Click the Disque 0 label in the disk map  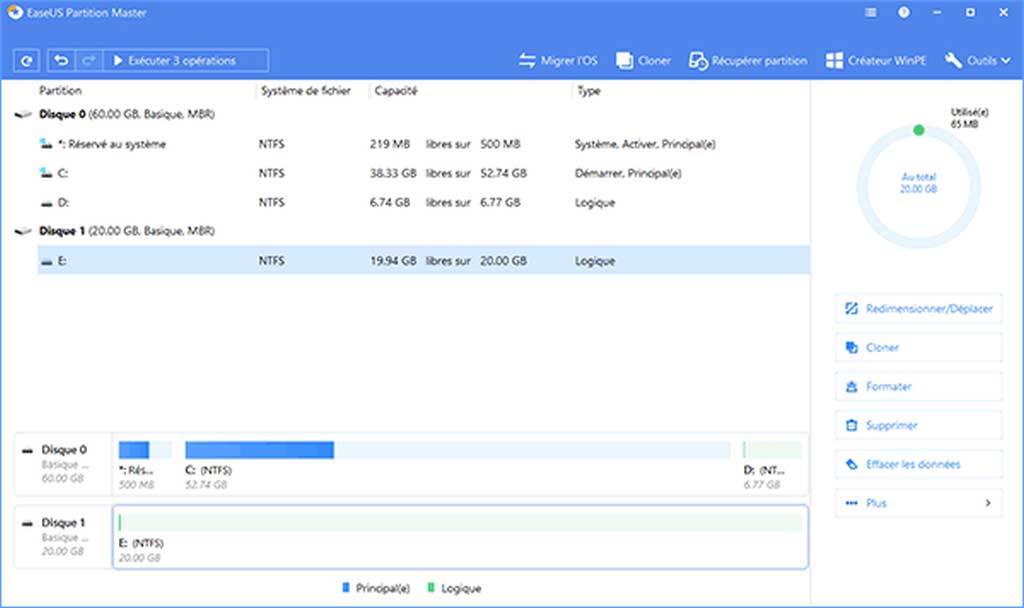[x=64, y=449]
